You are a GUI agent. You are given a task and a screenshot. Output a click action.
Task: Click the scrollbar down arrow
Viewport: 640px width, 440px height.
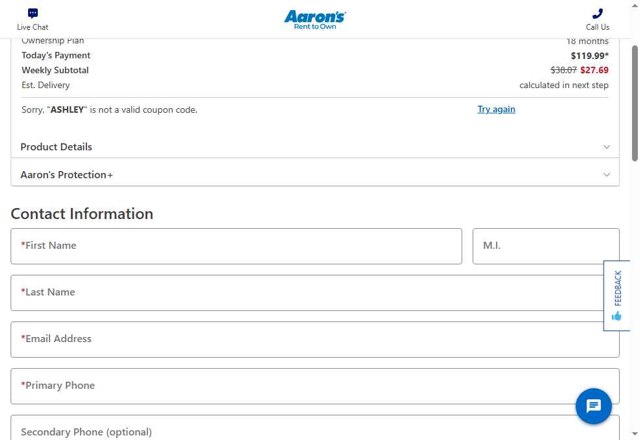click(635, 434)
